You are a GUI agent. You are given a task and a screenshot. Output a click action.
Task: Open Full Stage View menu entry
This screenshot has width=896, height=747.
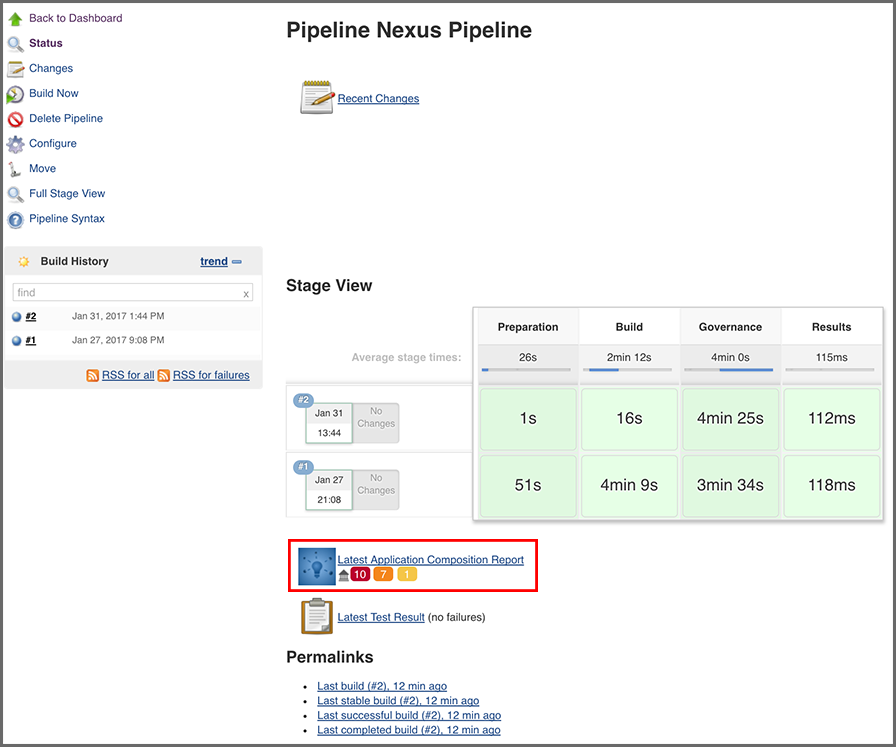pos(67,194)
